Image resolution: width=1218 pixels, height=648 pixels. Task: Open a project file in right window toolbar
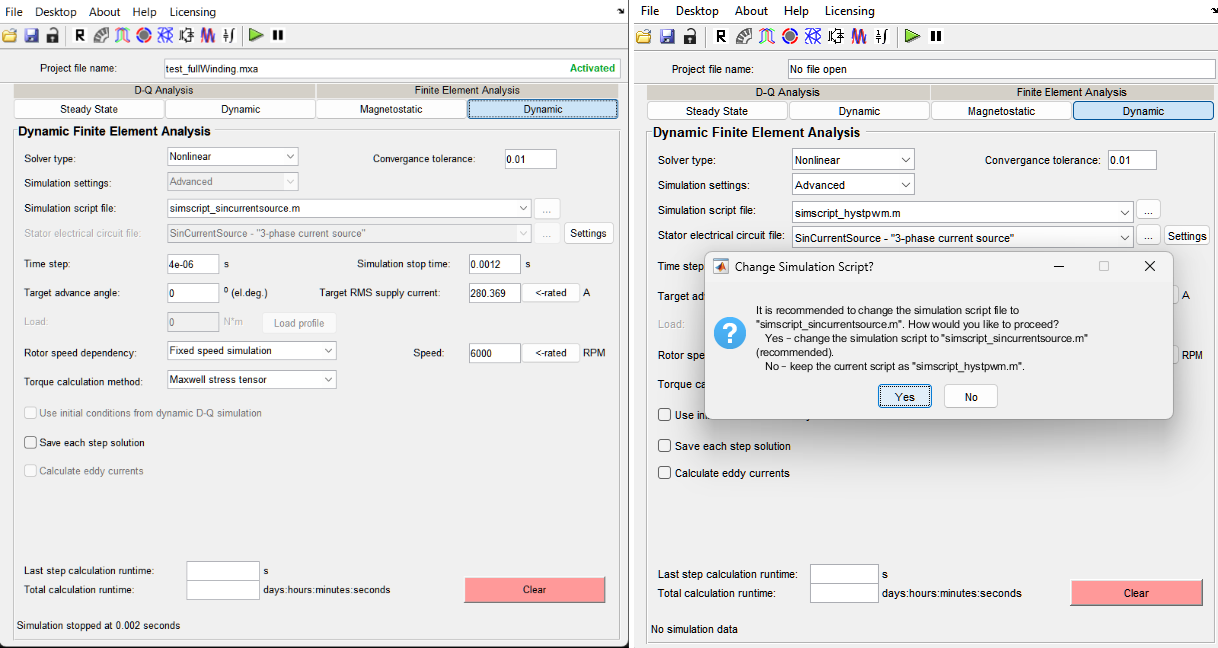pos(642,36)
